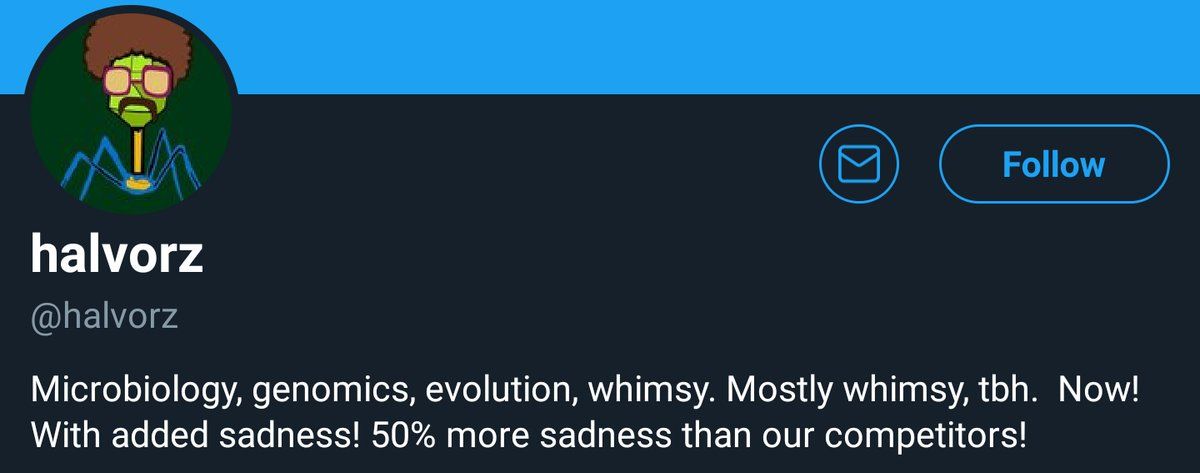
Task: Open the direct message envelope icon
Action: click(859, 164)
